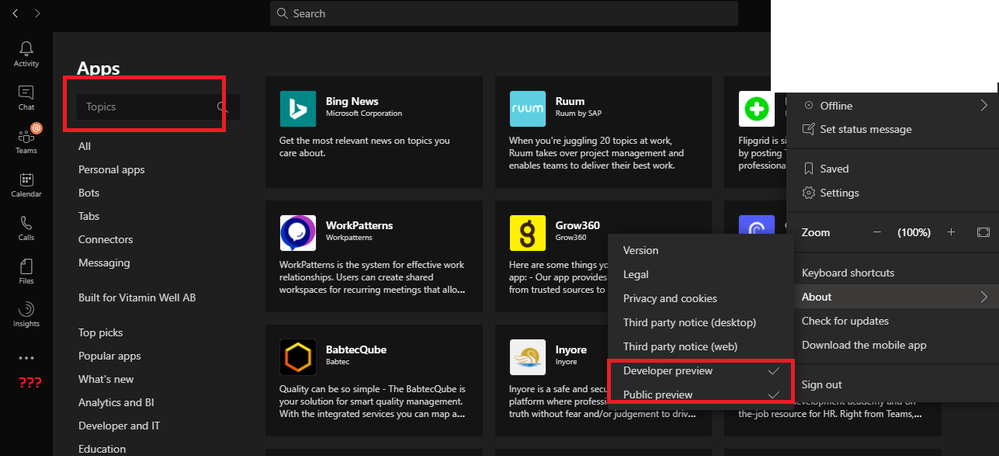This screenshot has width=999, height=456.
Task: Select the Education category
Action: 102,449
